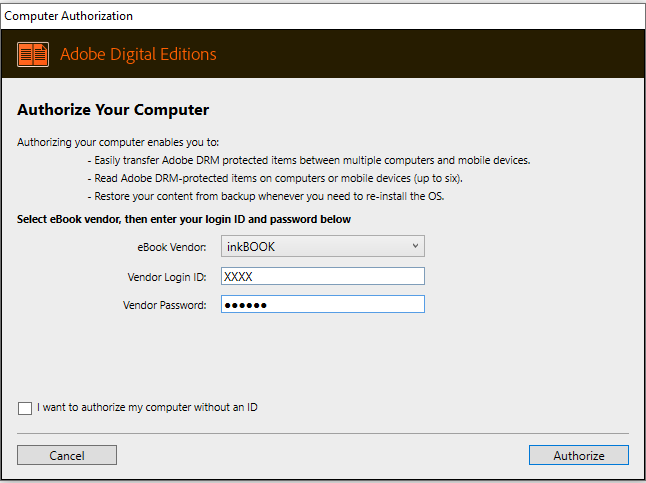The image size is (646, 483).
Task: Open the eBook Vendor dropdown showing inkBOOK
Action: 323,246
